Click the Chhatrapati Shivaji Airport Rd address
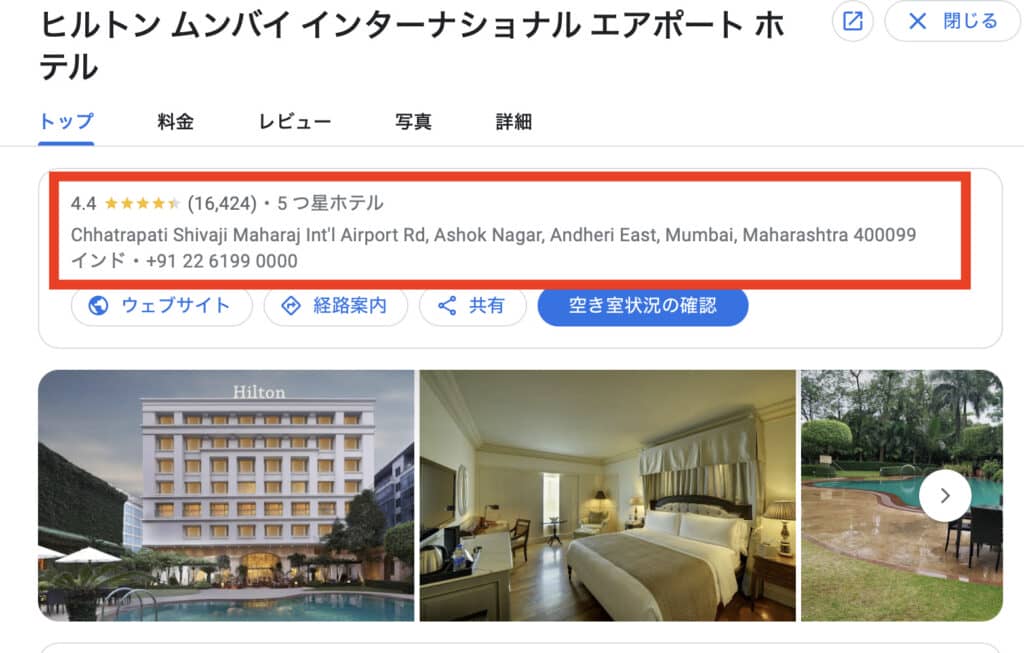The height and width of the screenshot is (653, 1024). [x=493, y=235]
